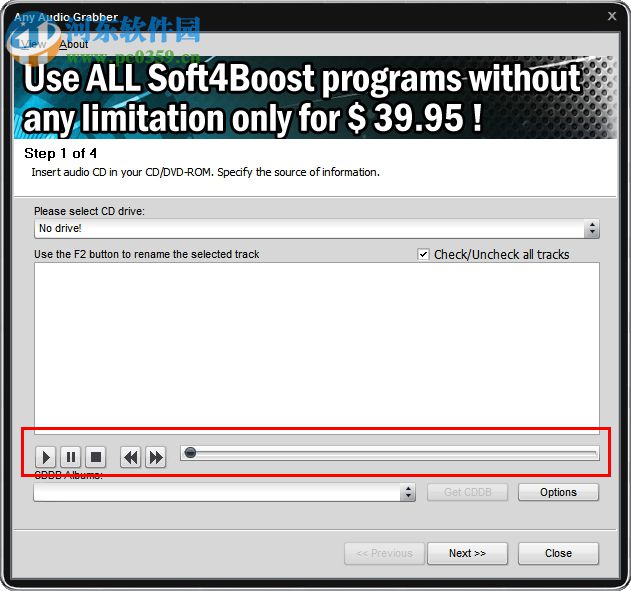This screenshot has width=631, height=591.
Task: Stop playback with the stop button
Action: point(96,457)
